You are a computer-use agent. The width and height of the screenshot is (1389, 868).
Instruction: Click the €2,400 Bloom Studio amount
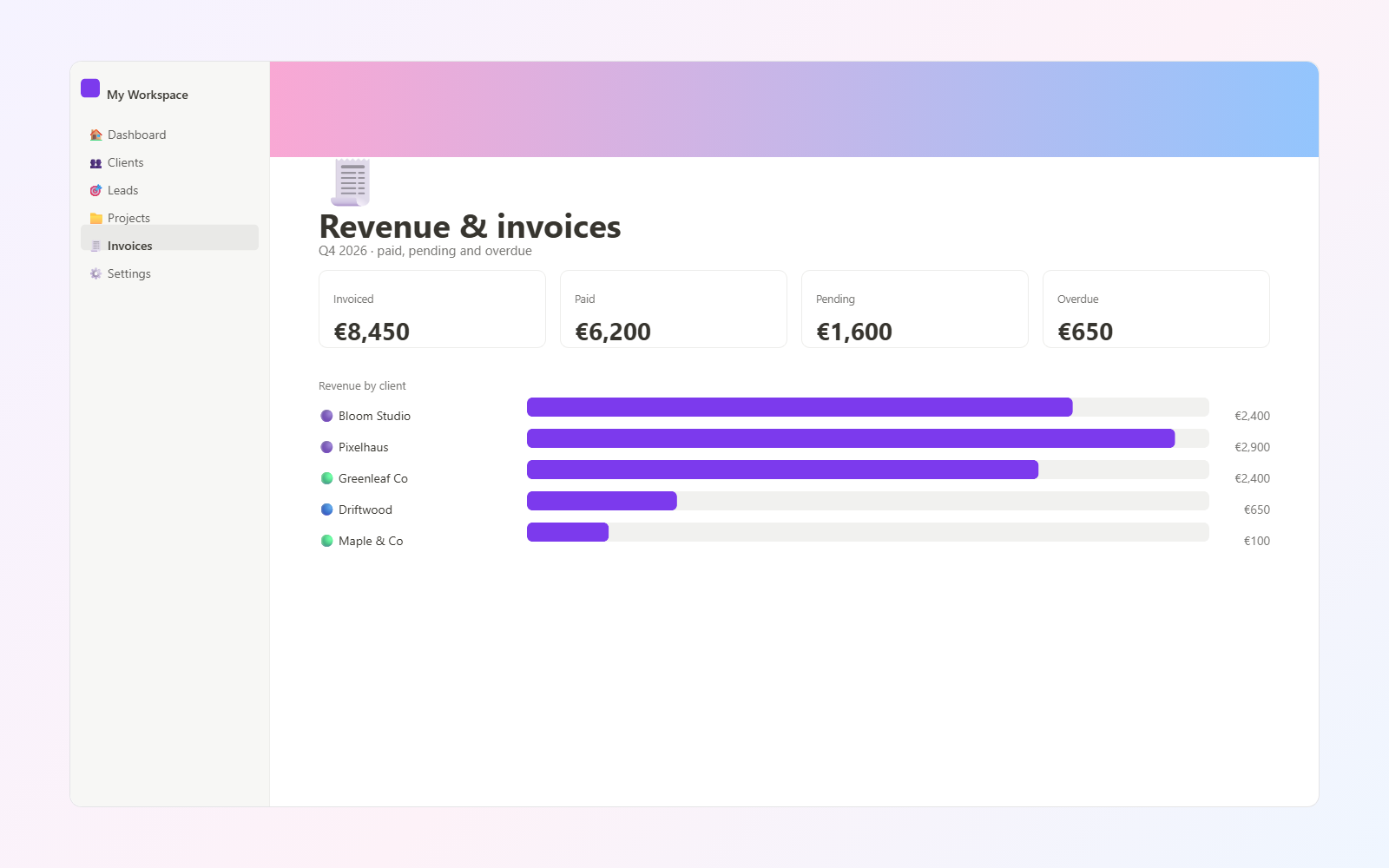pyautogui.click(x=1252, y=416)
